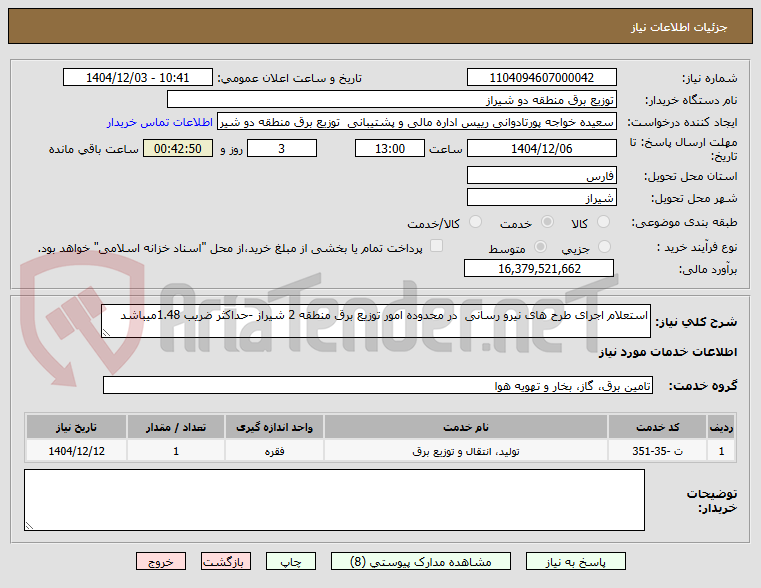Screen dimensions: 761x588
Task: Choose the متوسط purchase process option
Action: (540, 246)
